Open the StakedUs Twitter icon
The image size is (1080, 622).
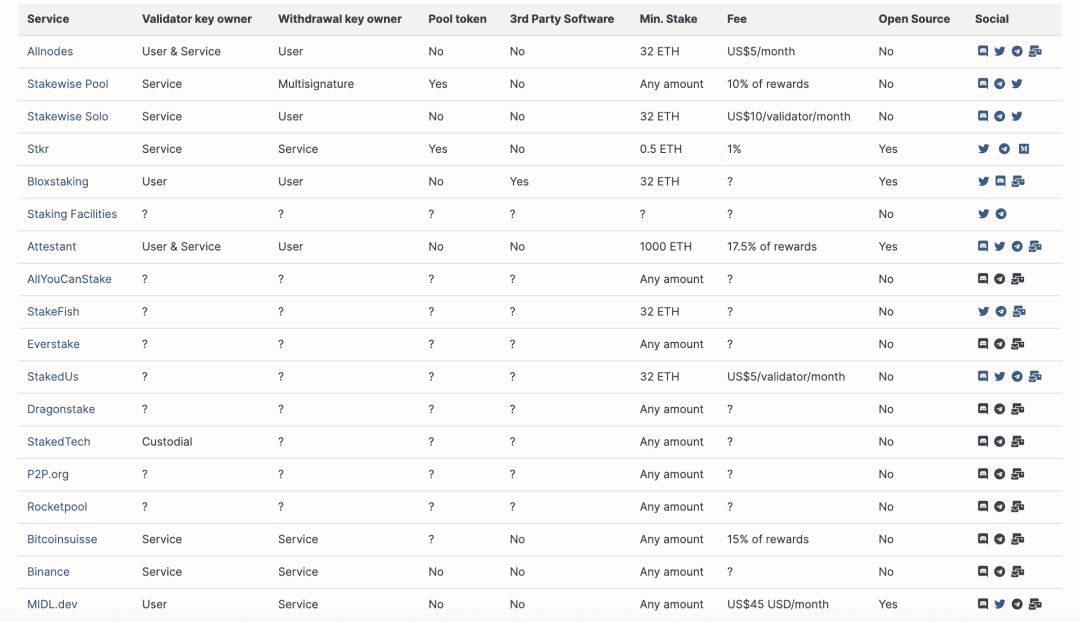pos(999,376)
